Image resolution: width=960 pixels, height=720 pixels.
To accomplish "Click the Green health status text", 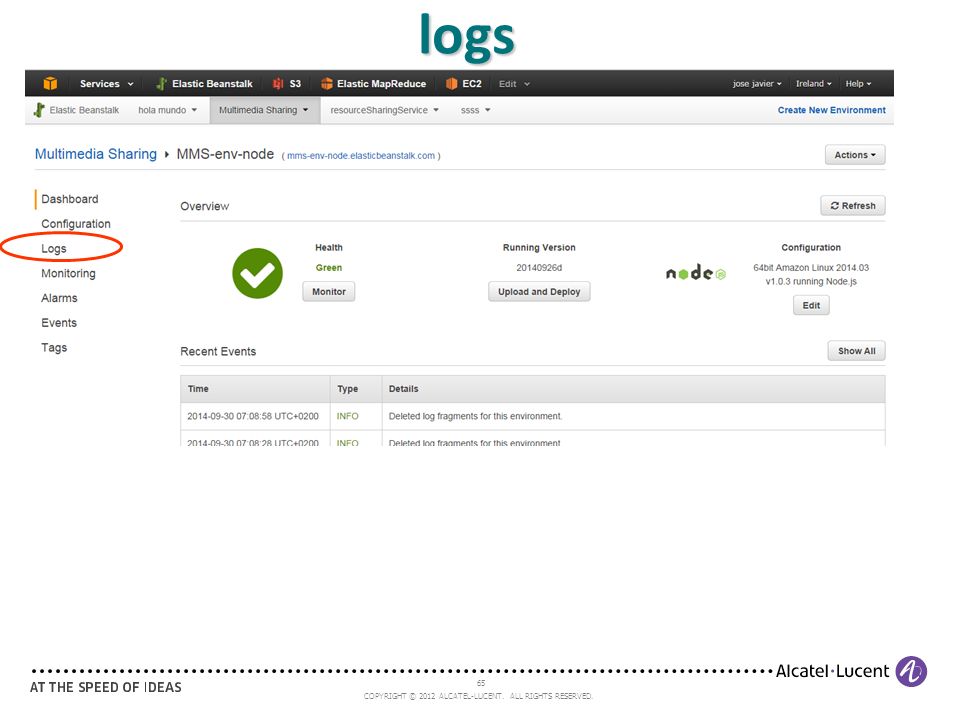I will [329, 268].
